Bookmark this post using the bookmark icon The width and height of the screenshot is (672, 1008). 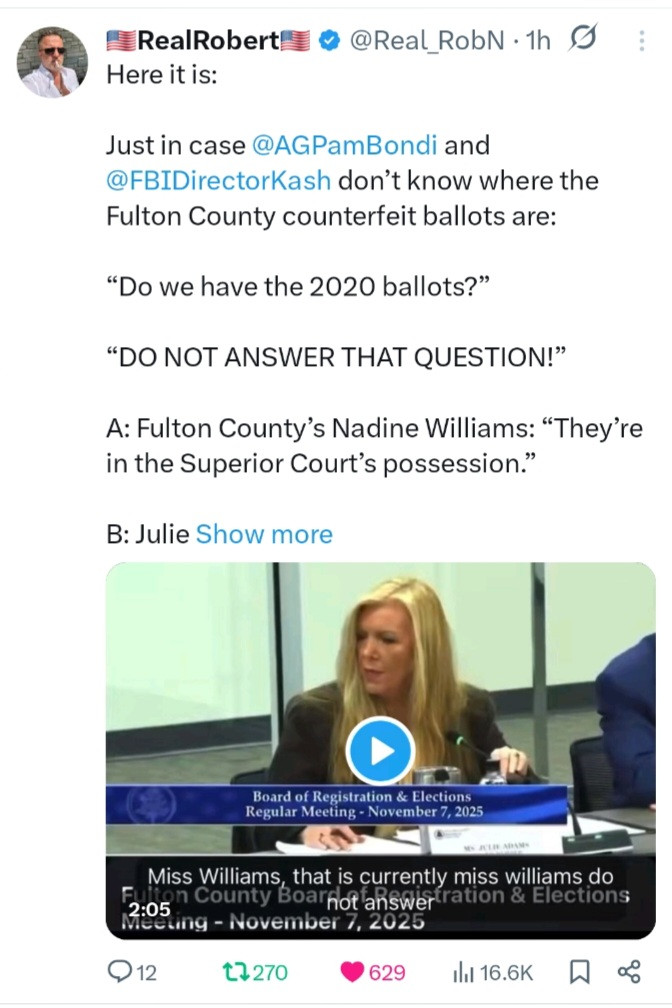tap(580, 972)
